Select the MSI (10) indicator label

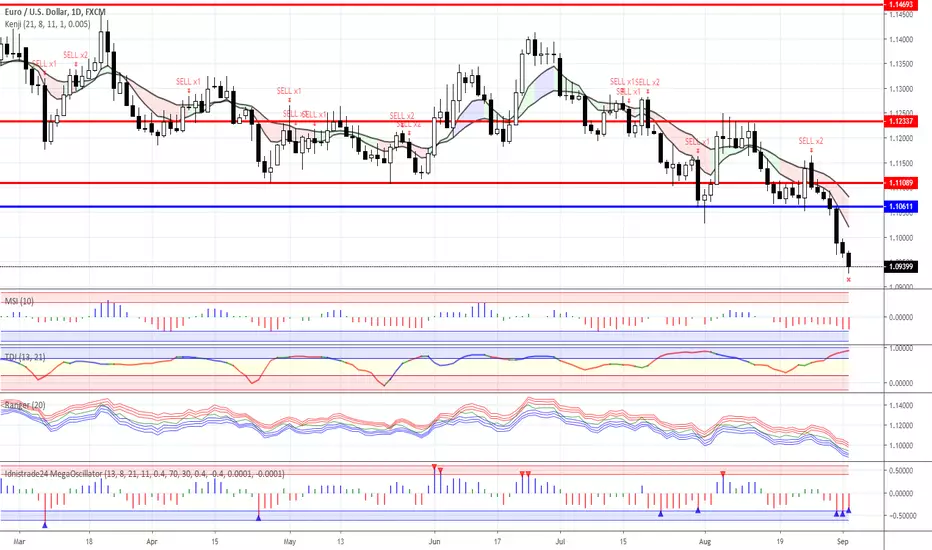pos(19,301)
